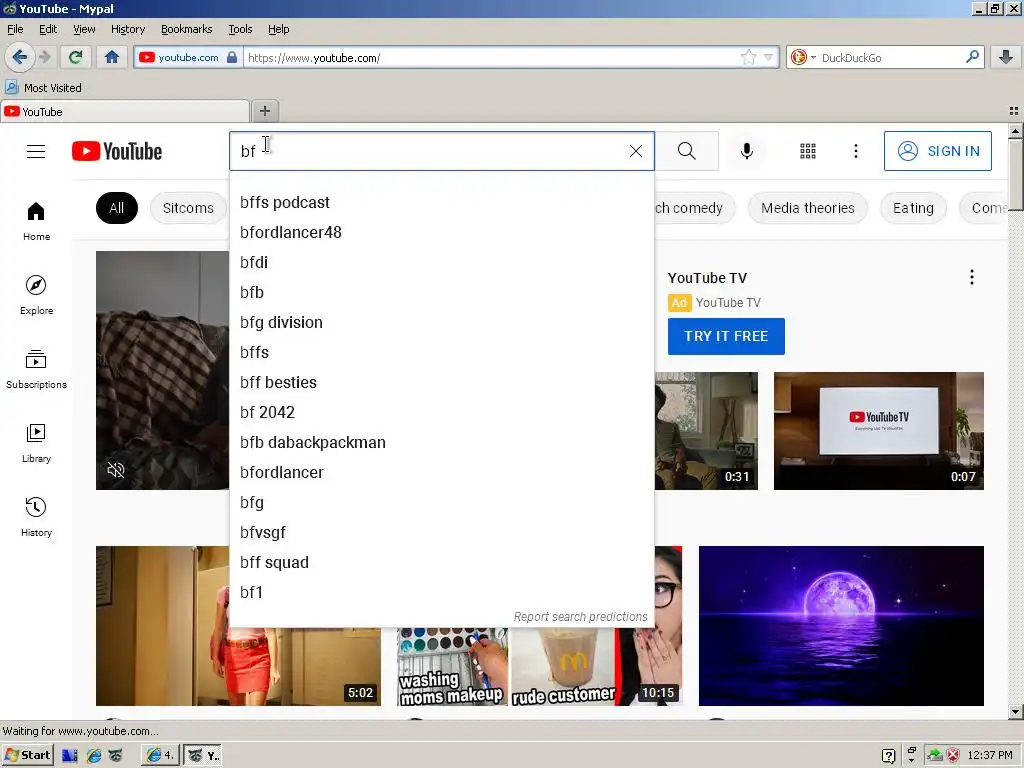Choose the 'bfdi' suggestion
Screen dimensions: 1024x768
(442, 263)
